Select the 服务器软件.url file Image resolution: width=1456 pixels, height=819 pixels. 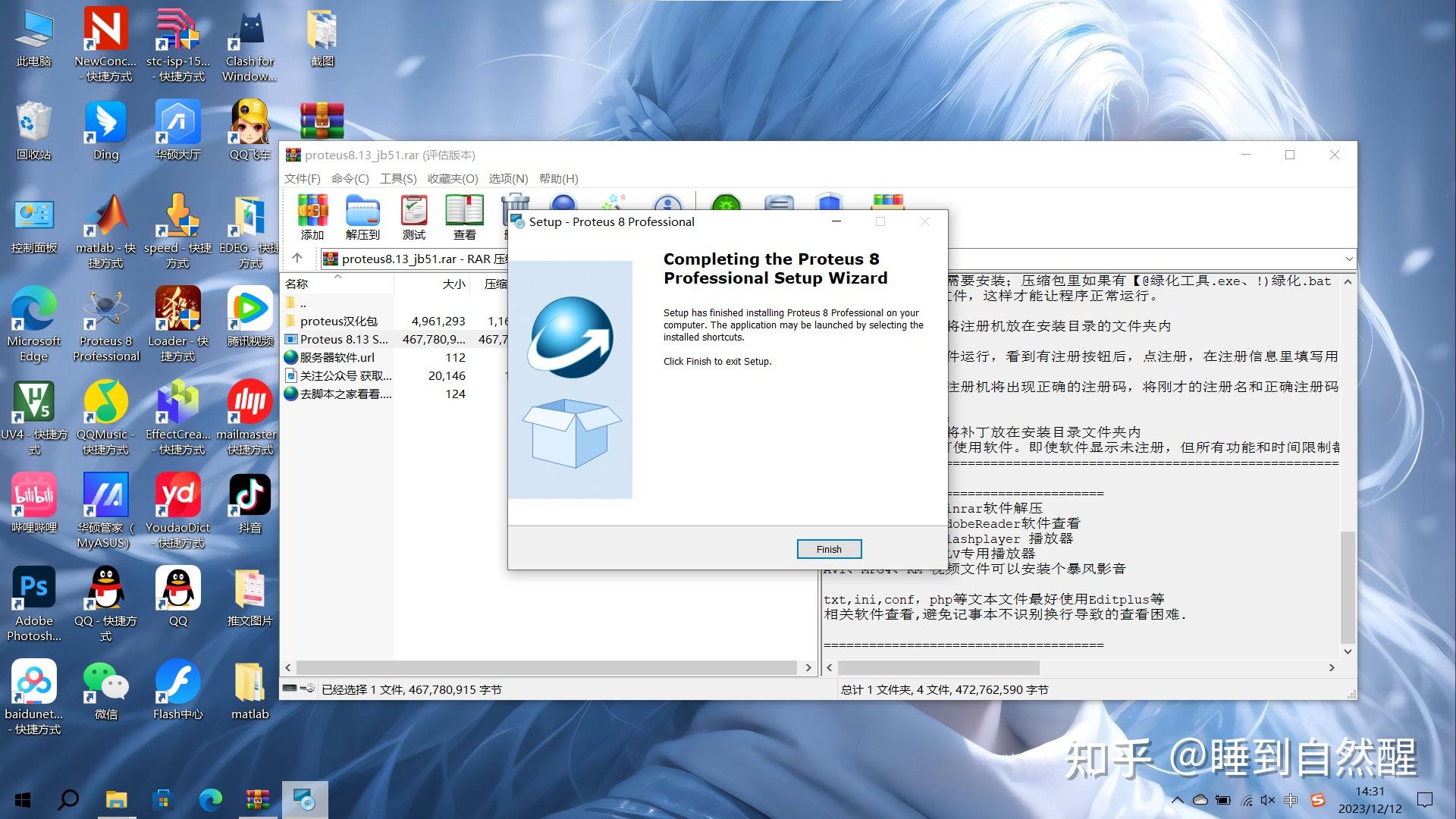tap(337, 357)
